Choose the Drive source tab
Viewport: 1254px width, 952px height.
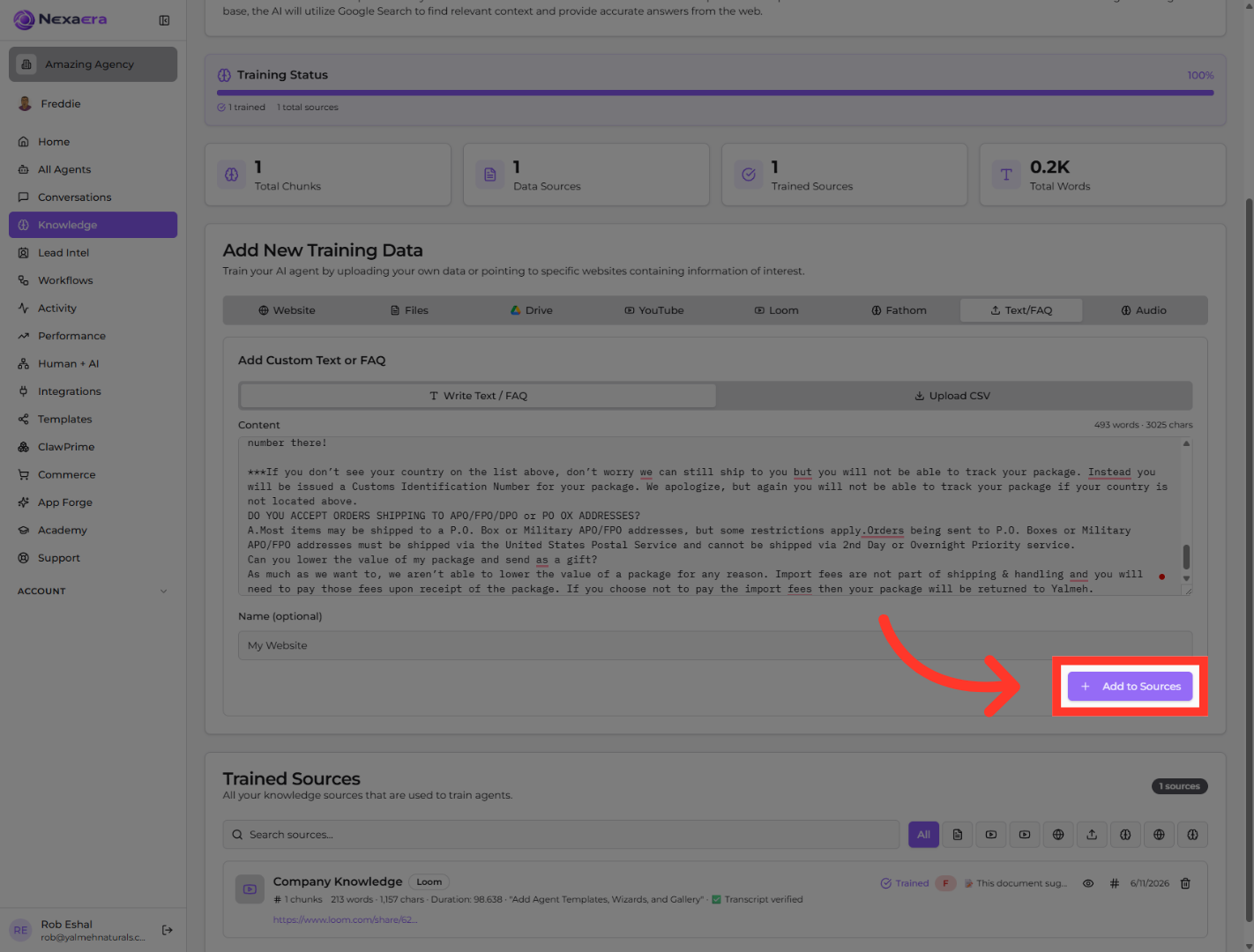532,310
